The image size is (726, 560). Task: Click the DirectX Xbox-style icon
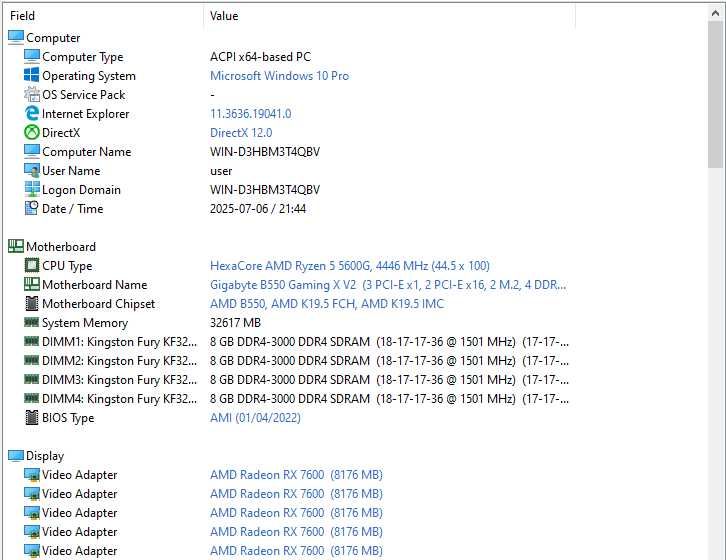point(31,132)
